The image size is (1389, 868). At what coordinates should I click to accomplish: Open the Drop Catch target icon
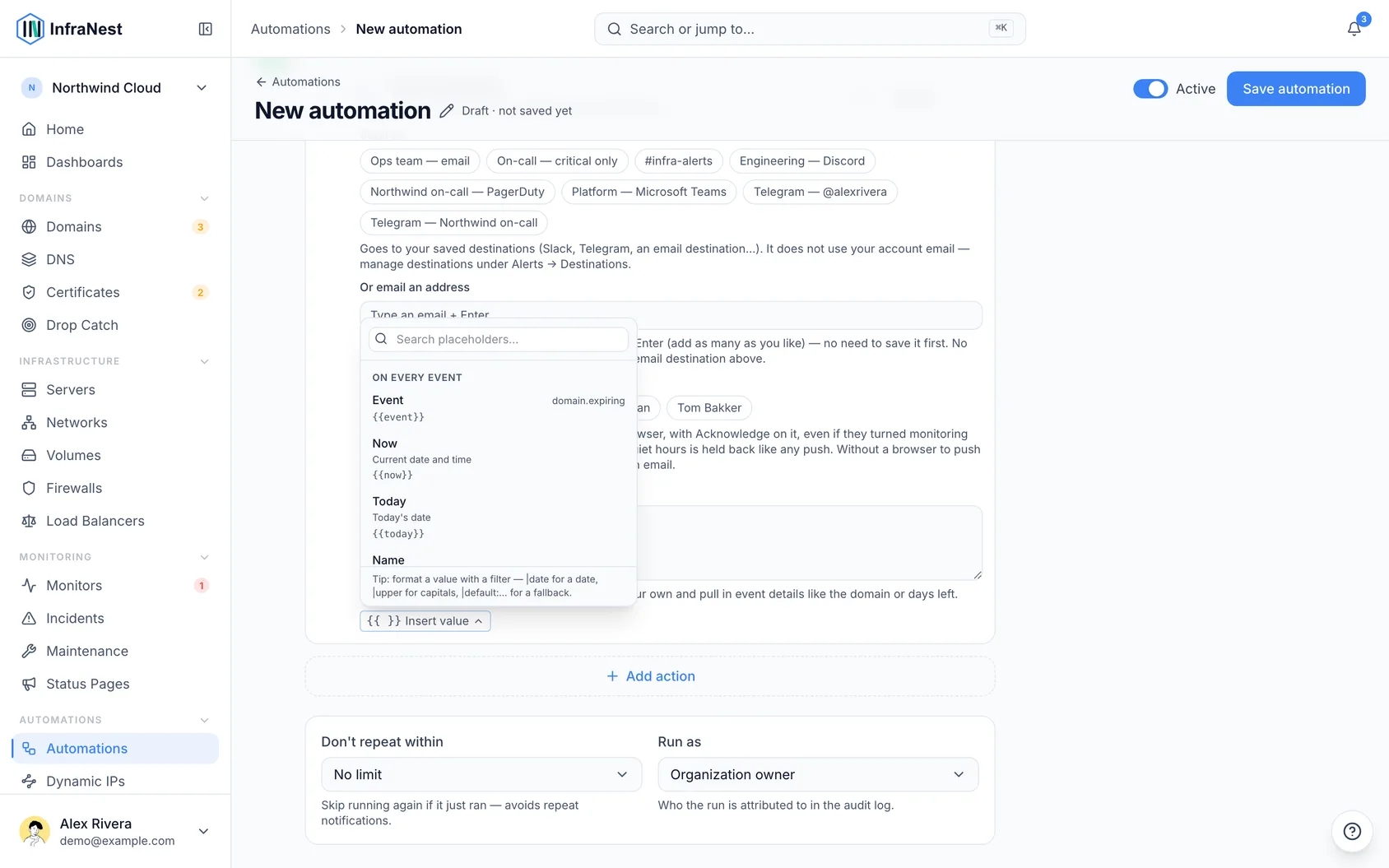point(29,325)
